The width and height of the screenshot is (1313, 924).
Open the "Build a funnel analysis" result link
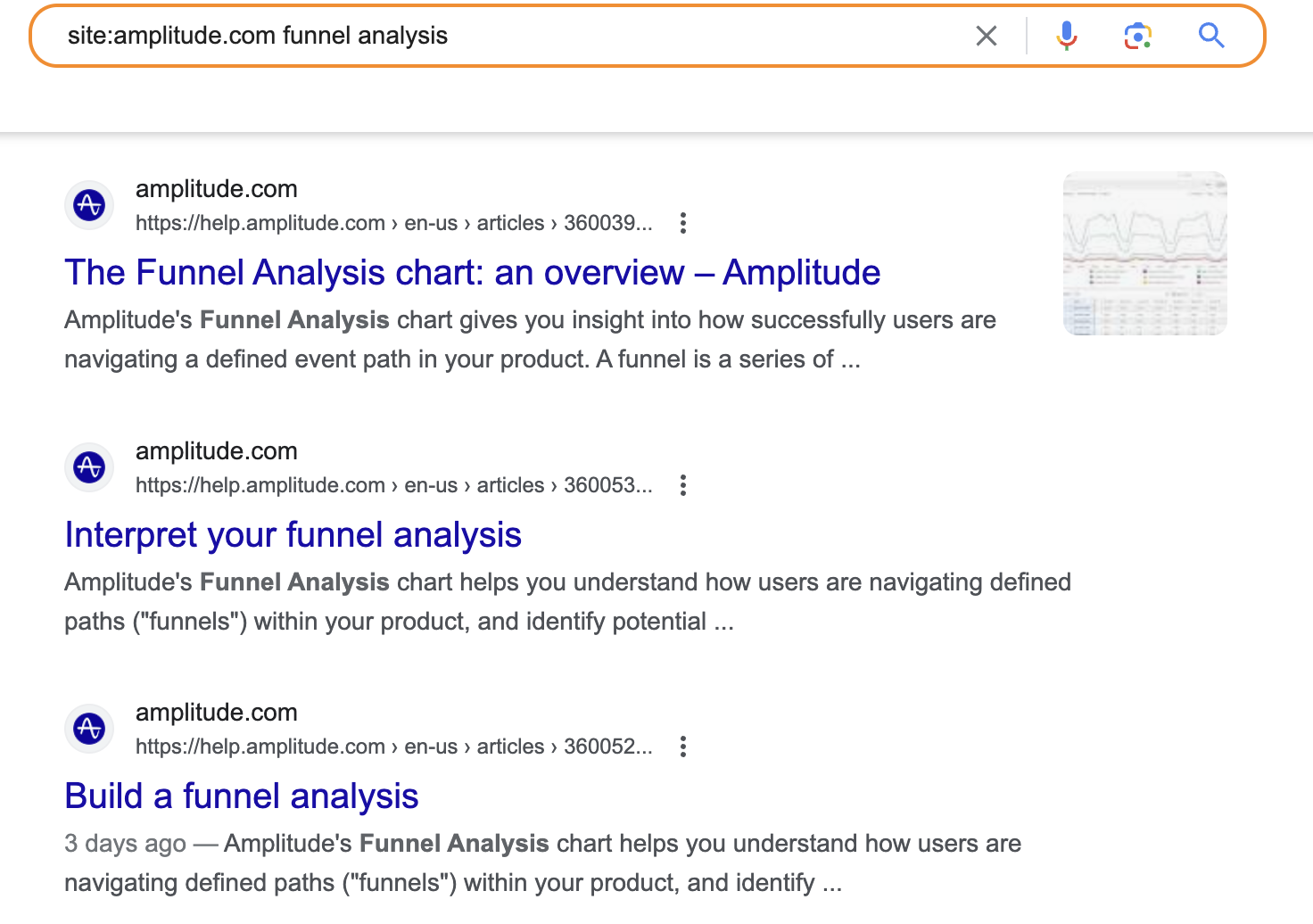click(x=241, y=796)
